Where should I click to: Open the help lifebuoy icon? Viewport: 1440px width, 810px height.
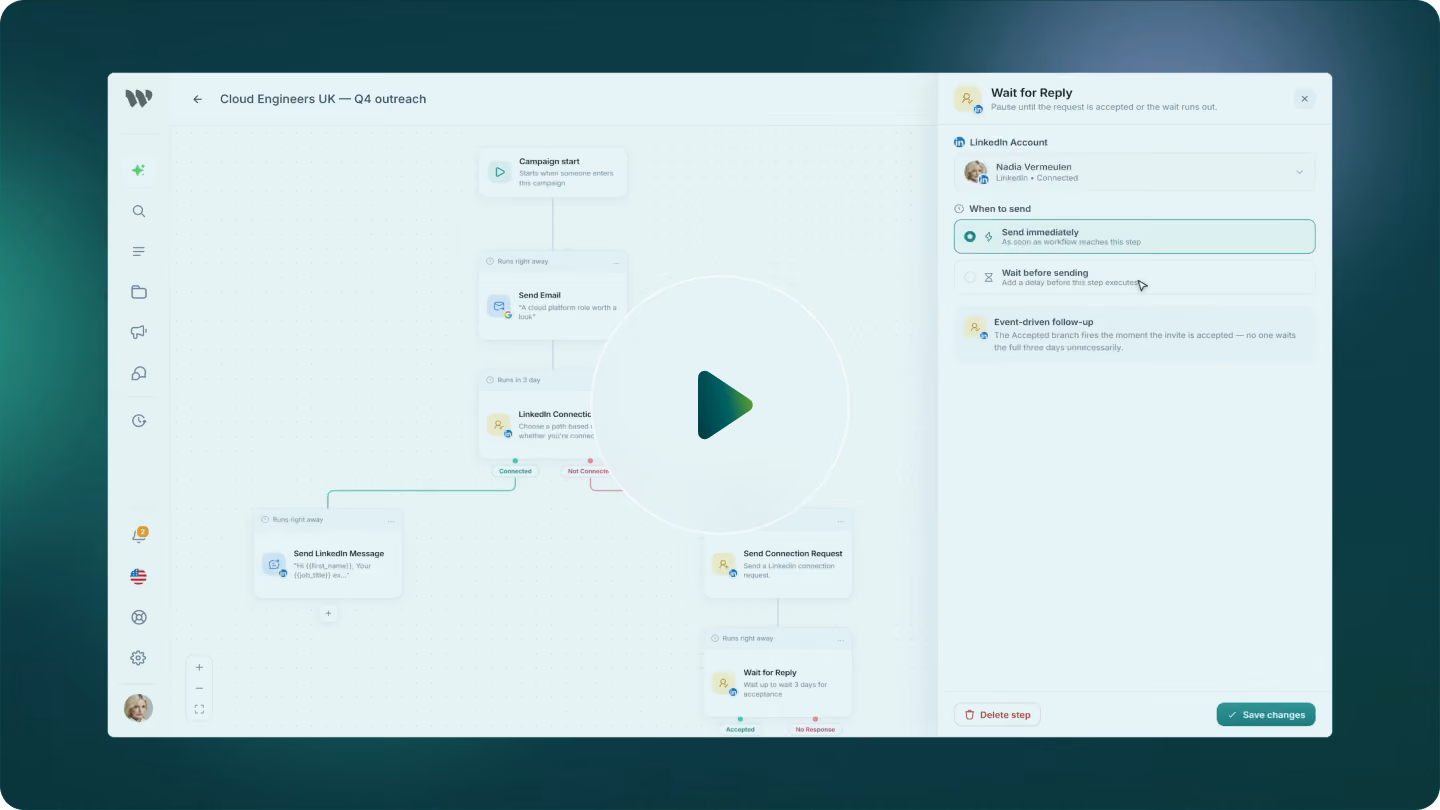[139, 617]
